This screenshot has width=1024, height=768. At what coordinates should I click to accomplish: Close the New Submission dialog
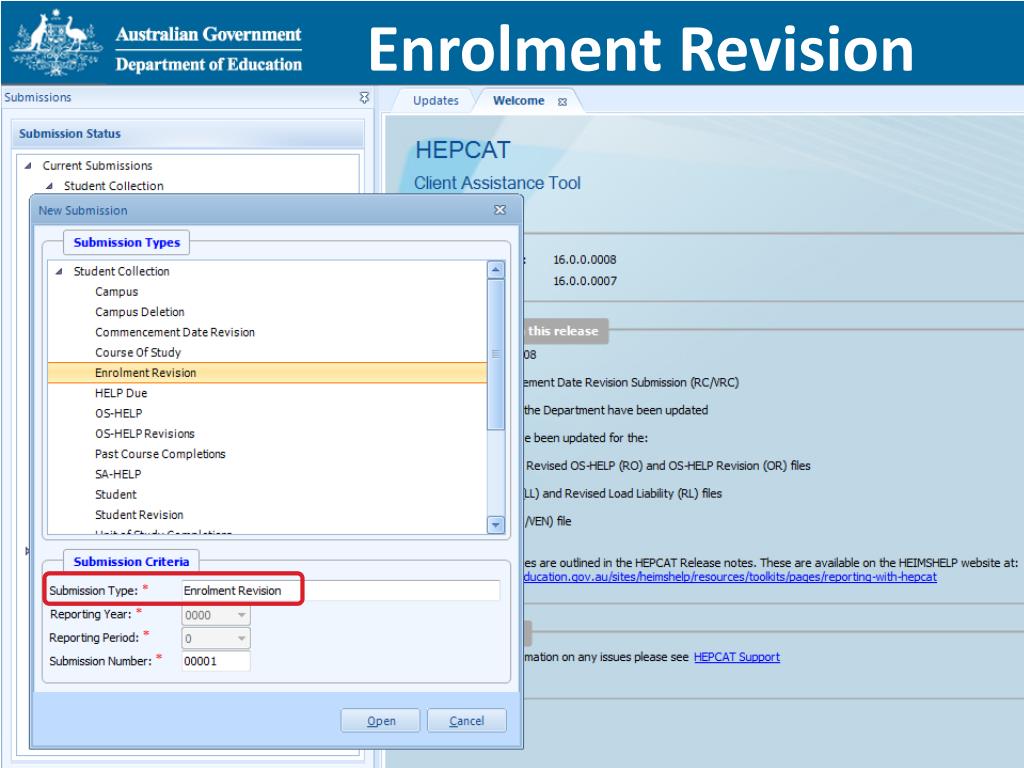[x=500, y=210]
